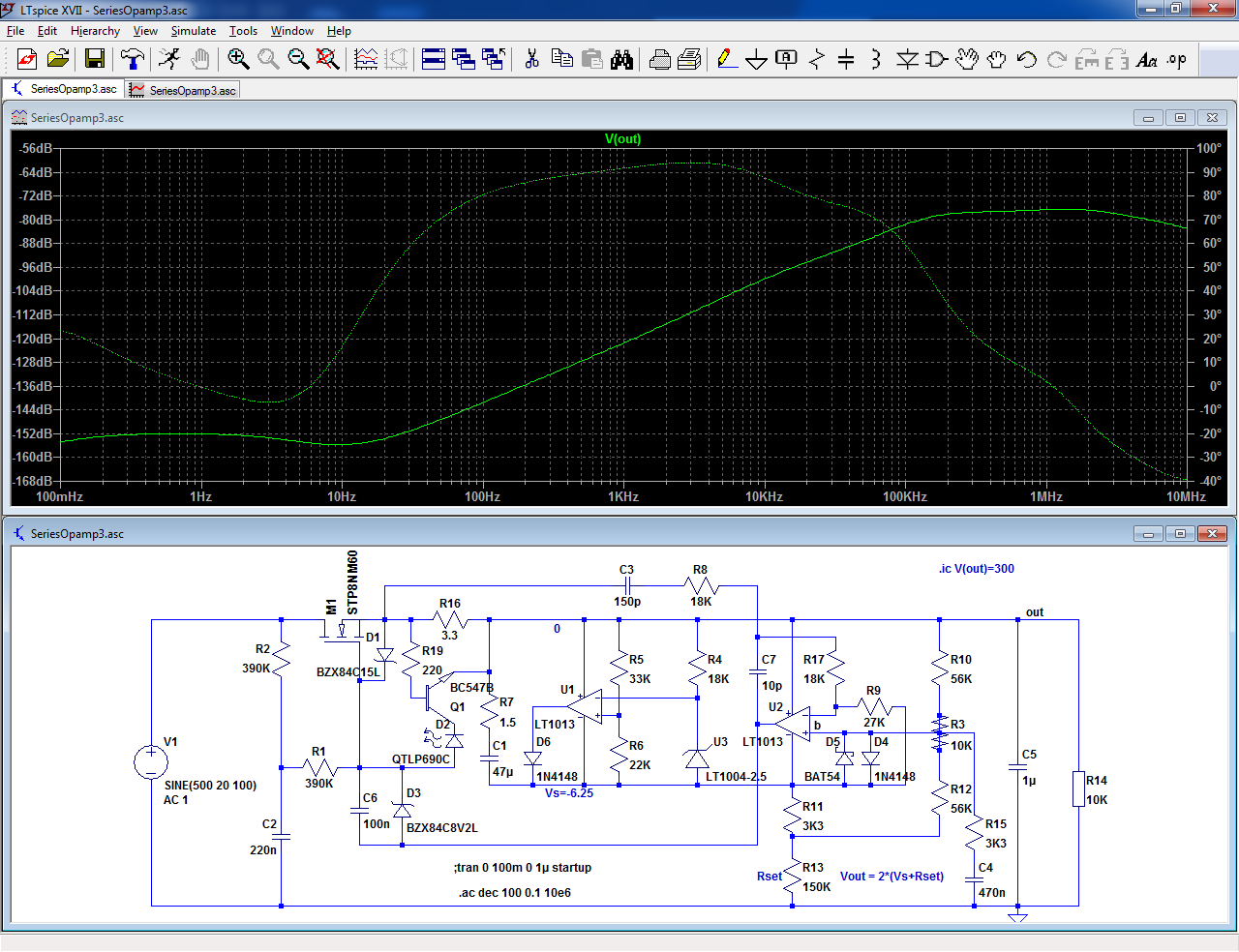Open the View menu

click(145, 31)
